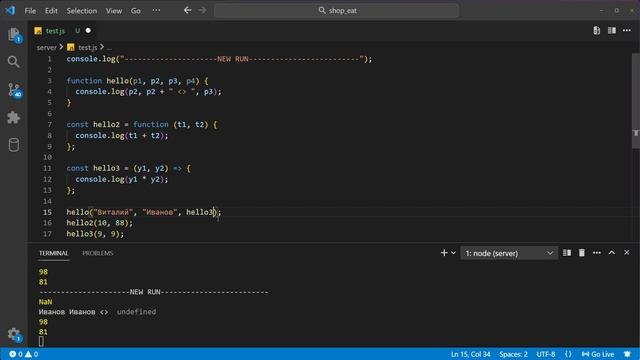Click the breadcrumb trailing ellipsis
Screen dimensions: 640x360
[x=109, y=48]
